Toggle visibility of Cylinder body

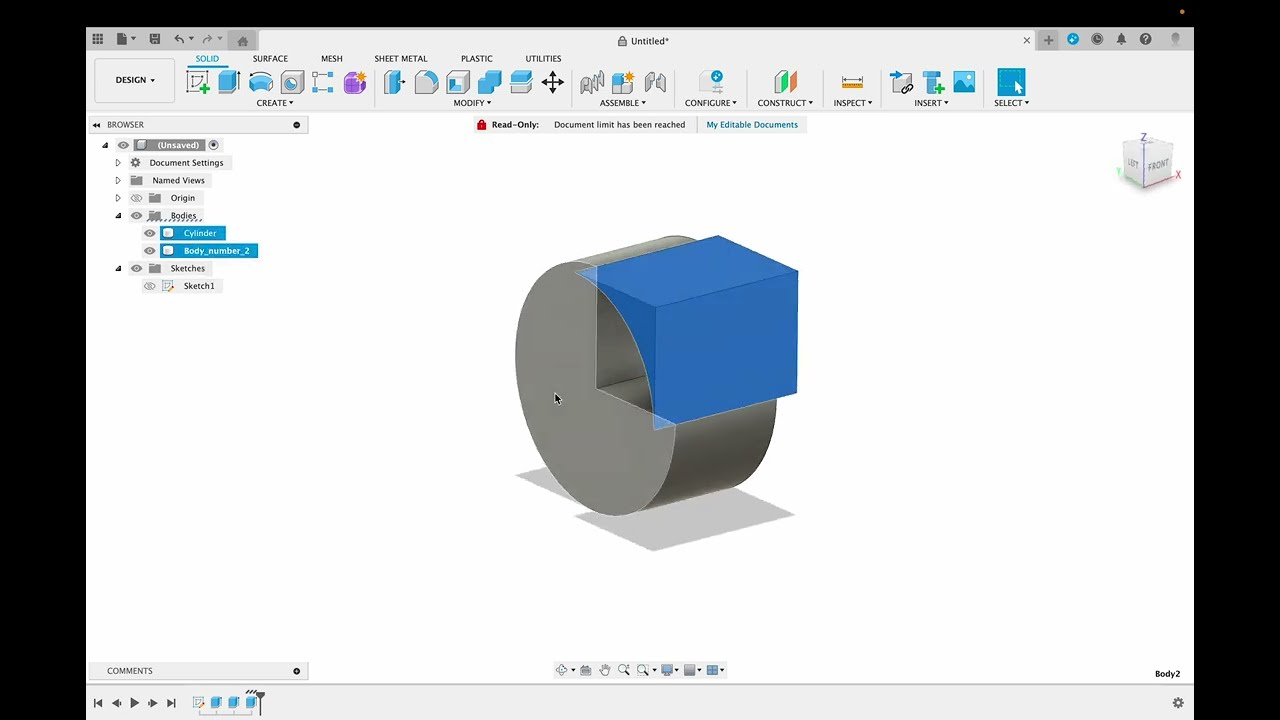[x=150, y=233]
